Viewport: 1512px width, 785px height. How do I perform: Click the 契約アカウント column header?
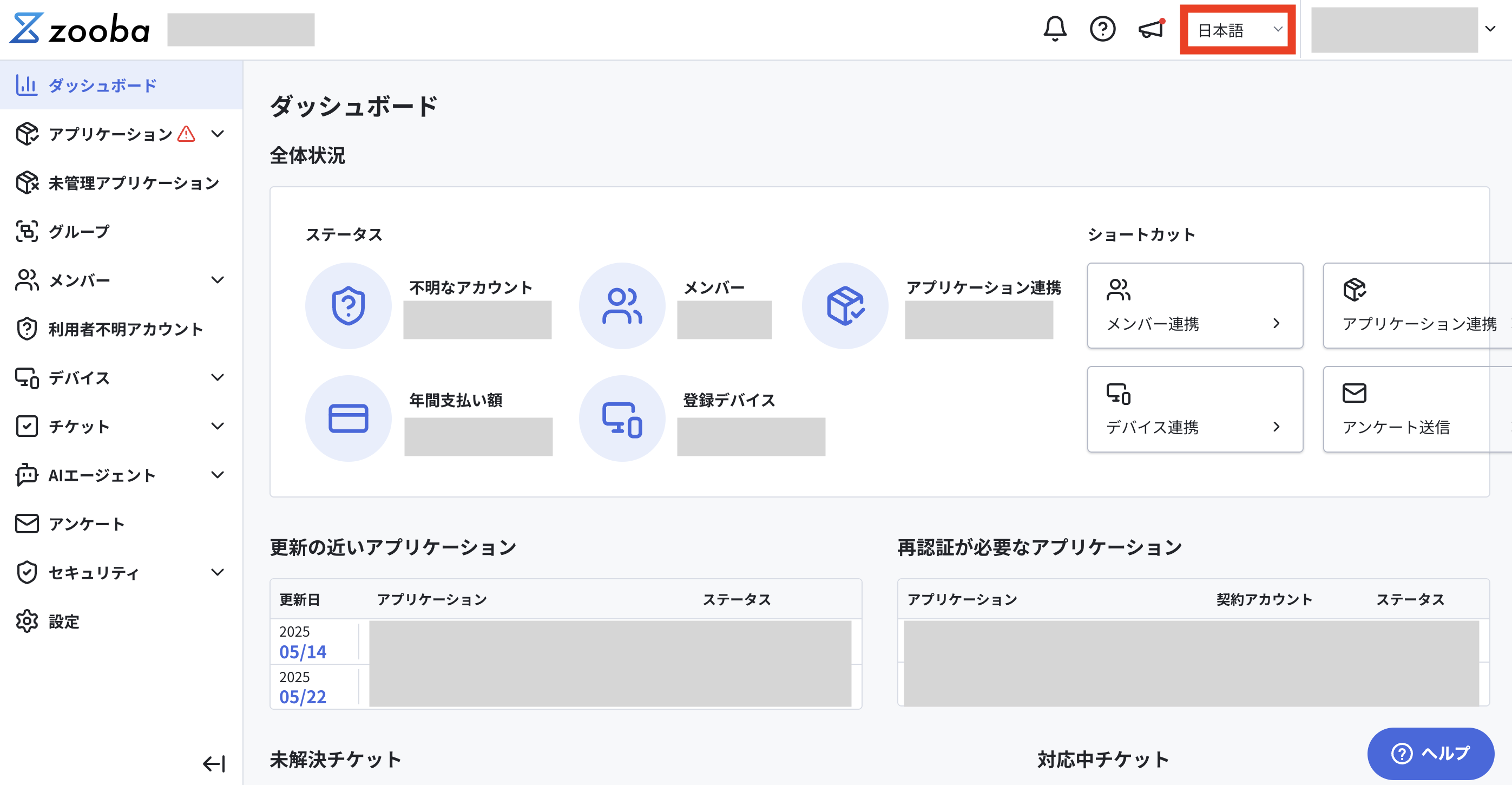1264,599
